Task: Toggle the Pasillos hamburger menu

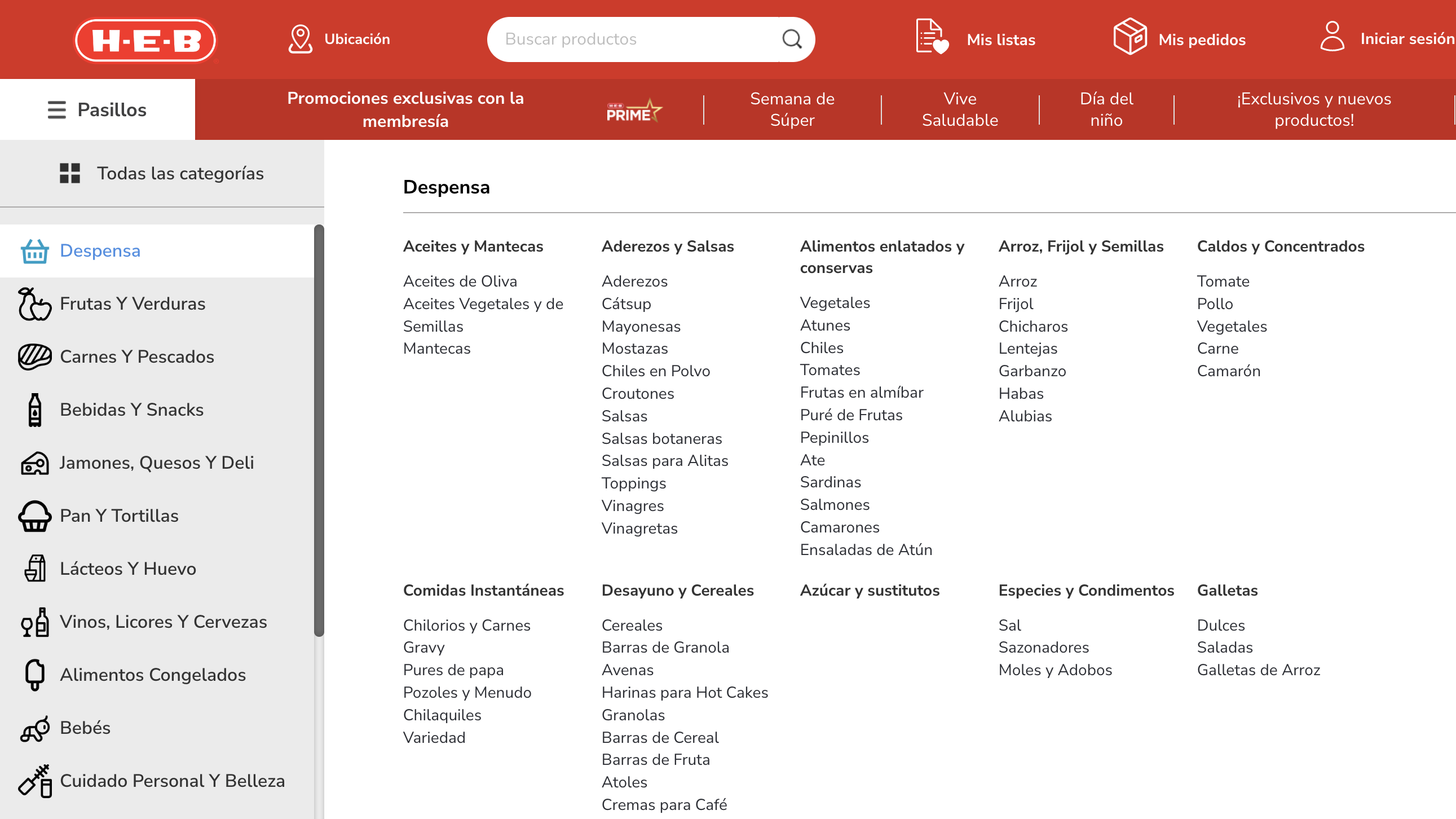Action: coord(56,109)
